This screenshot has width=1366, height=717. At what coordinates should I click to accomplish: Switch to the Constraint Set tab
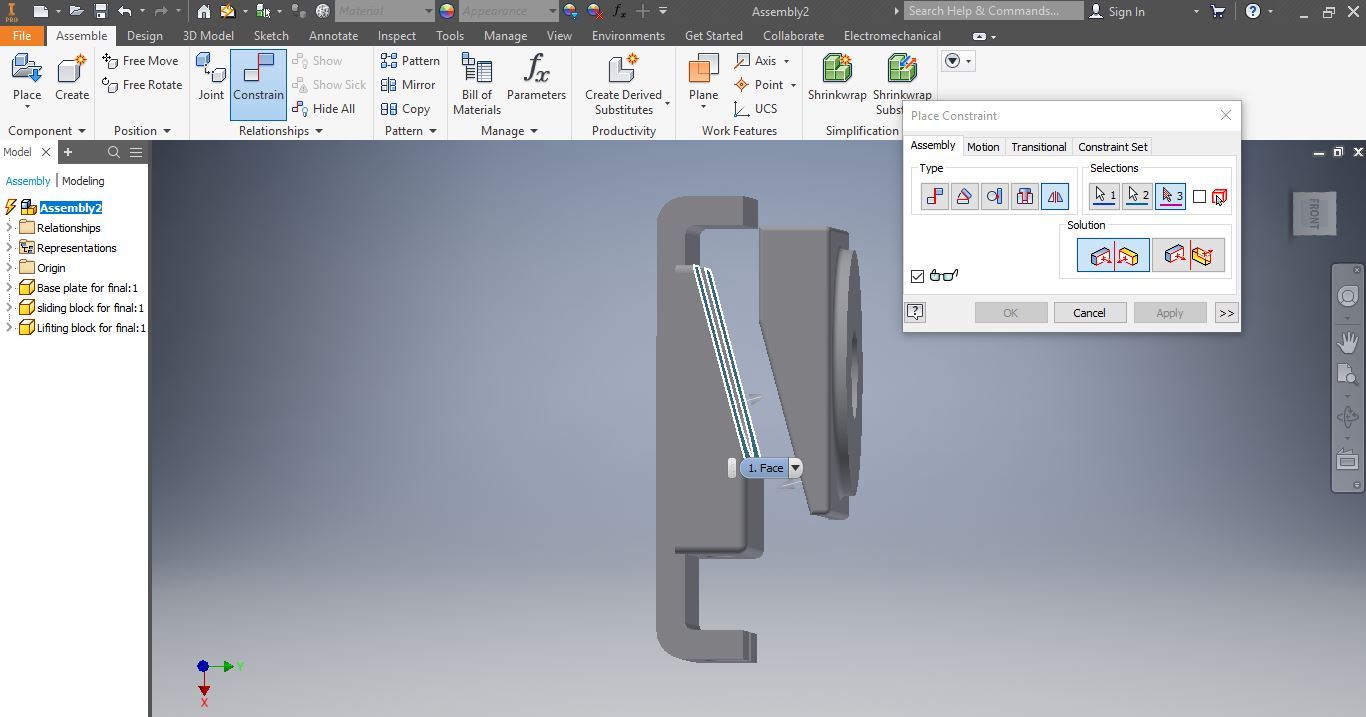[x=1112, y=147]
